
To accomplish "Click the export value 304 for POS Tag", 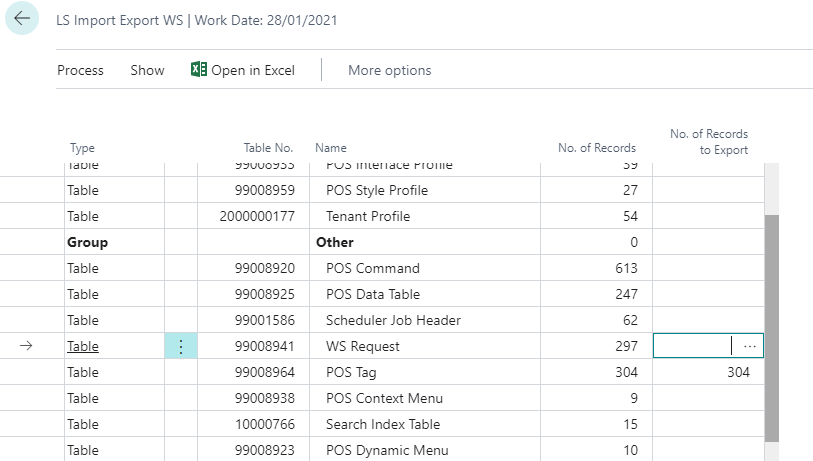I will 735,372.
